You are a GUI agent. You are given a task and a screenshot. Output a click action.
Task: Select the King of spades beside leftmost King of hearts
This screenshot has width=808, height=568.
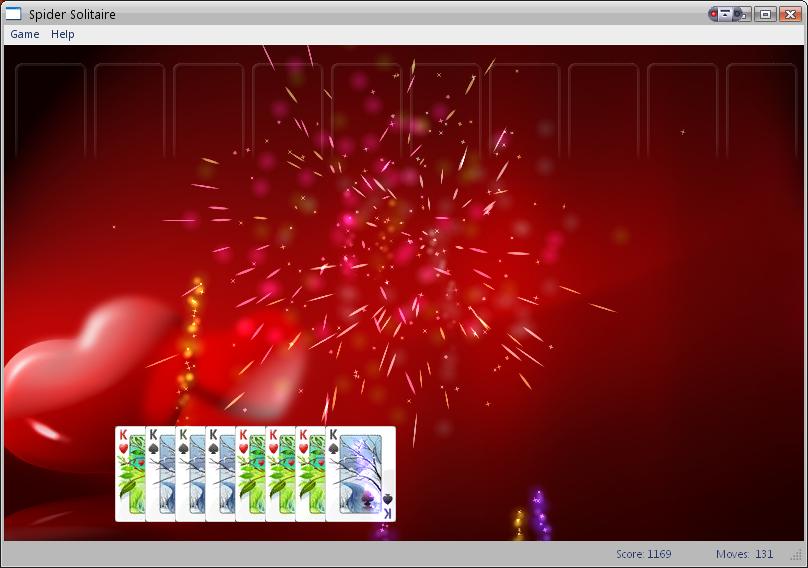coord(161,474)
